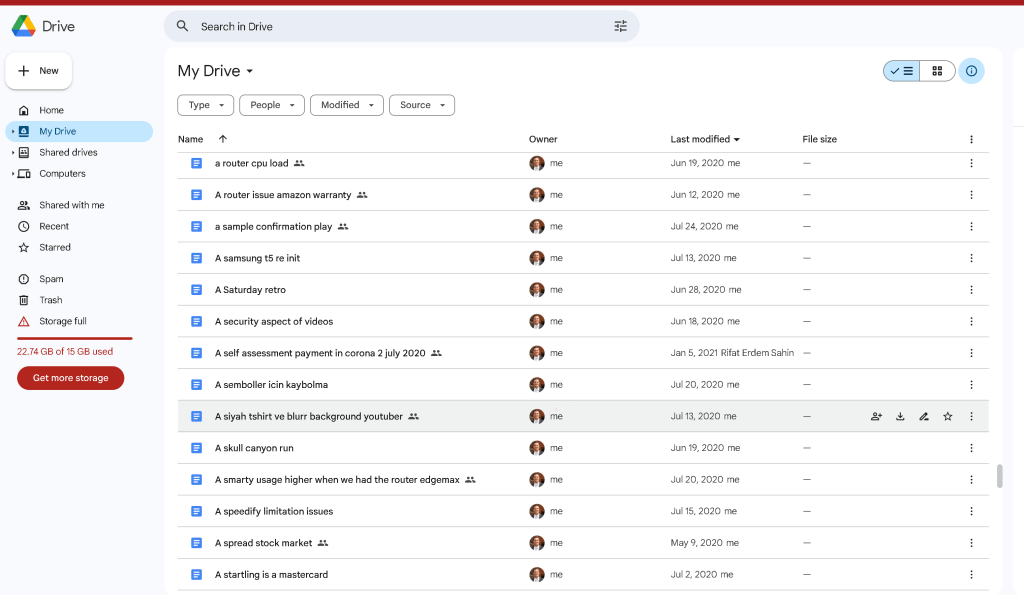1024x595 pixels.
Task: Open the People filter dropdown
Action: click(x=272, y=105)
